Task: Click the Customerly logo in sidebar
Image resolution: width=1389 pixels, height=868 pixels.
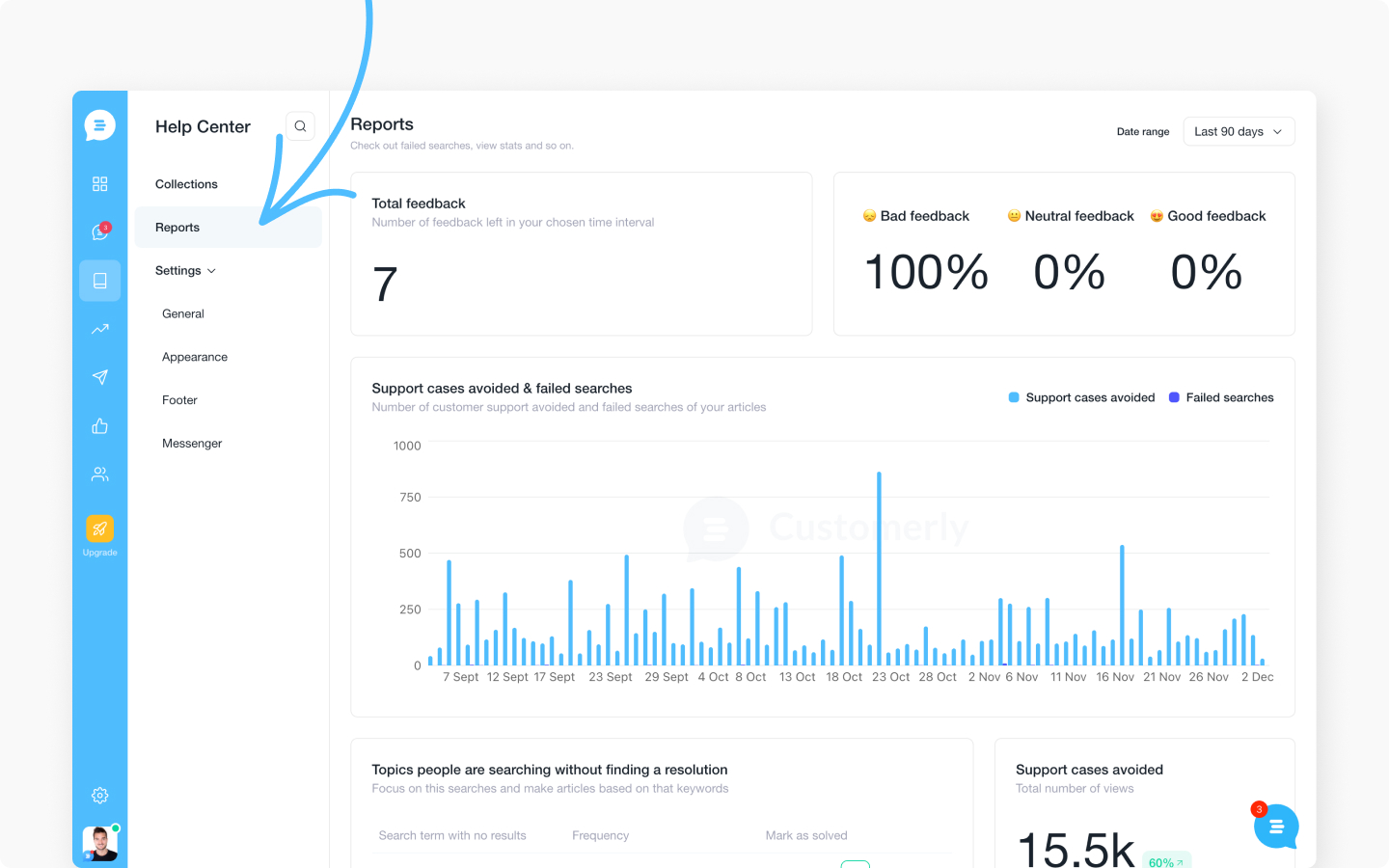Action: (x=99, y=125)
